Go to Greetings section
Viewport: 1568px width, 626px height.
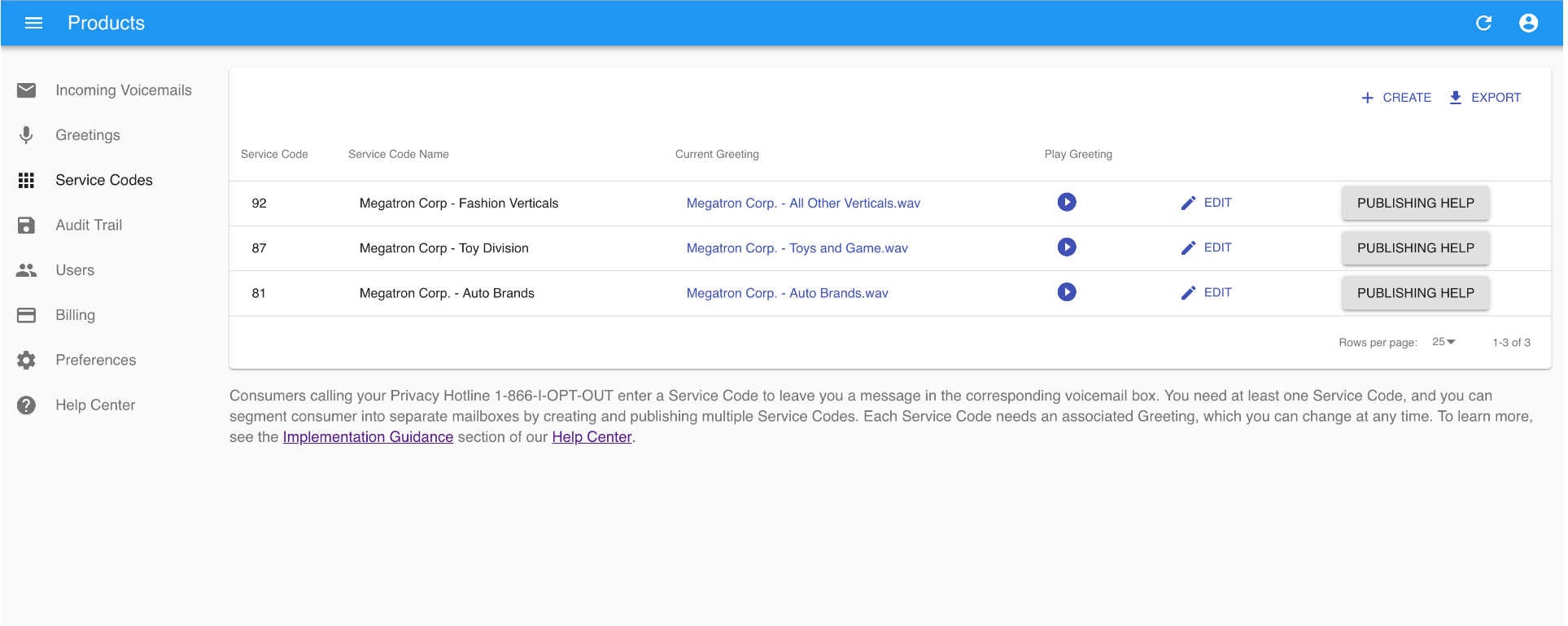(88, 135)
